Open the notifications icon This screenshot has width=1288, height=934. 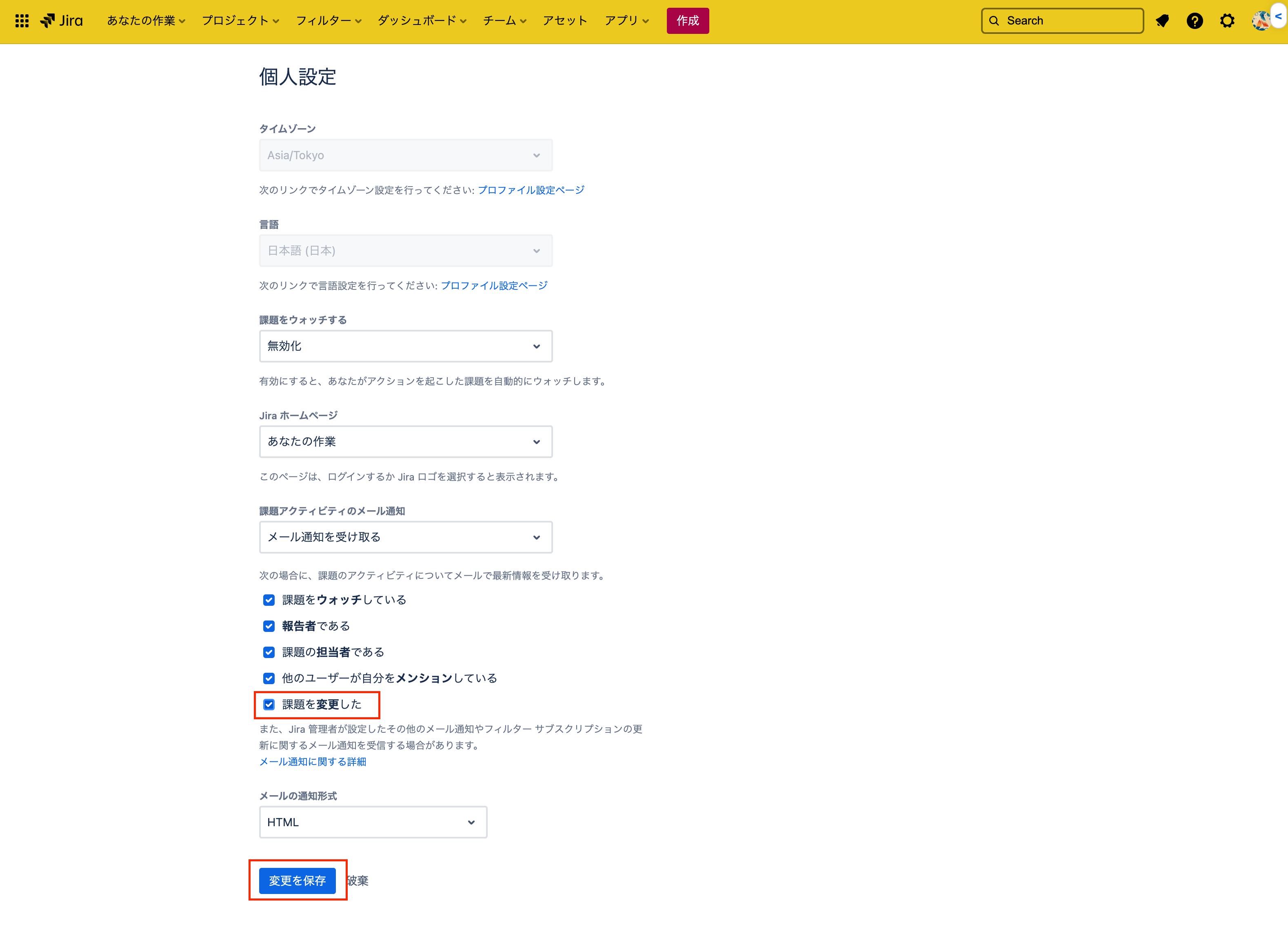click(1162, 21)
